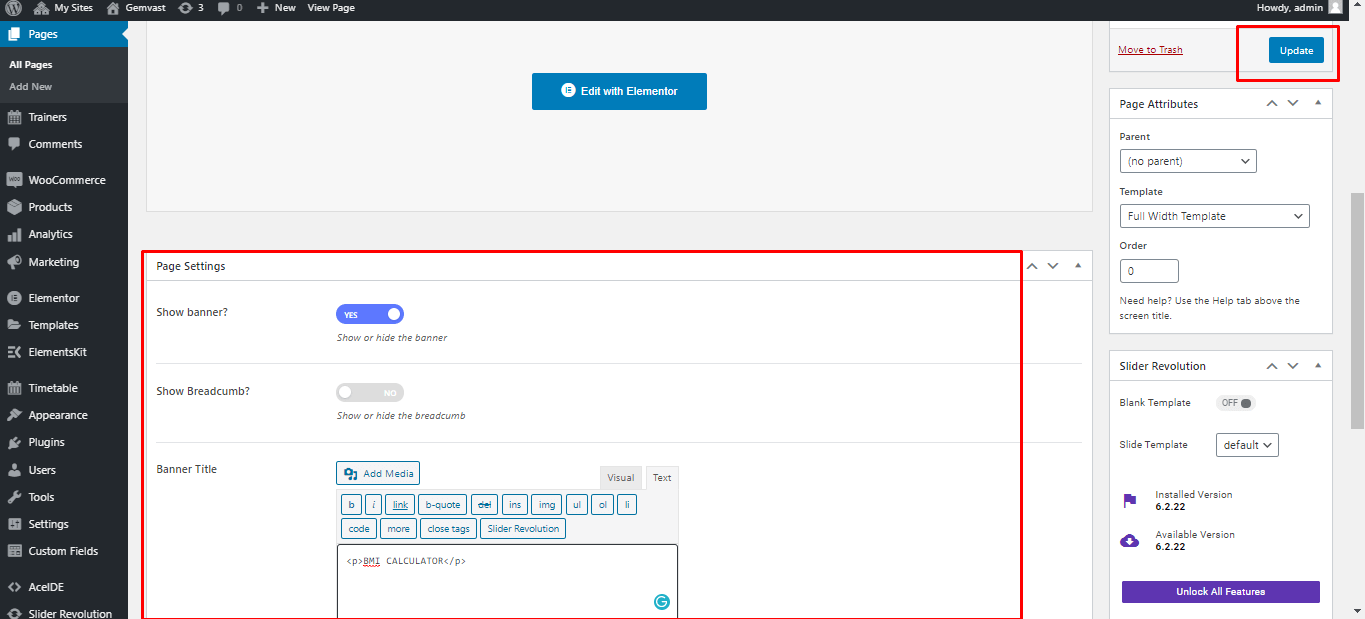Click the admin avatar icon
Screen dimensions: 1365x619
1335,7
